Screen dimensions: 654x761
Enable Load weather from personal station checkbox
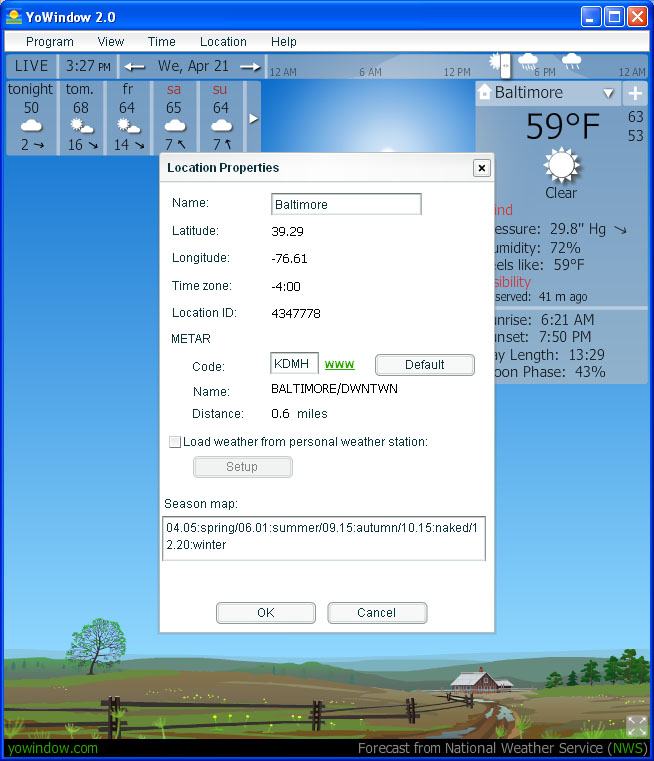175,442
